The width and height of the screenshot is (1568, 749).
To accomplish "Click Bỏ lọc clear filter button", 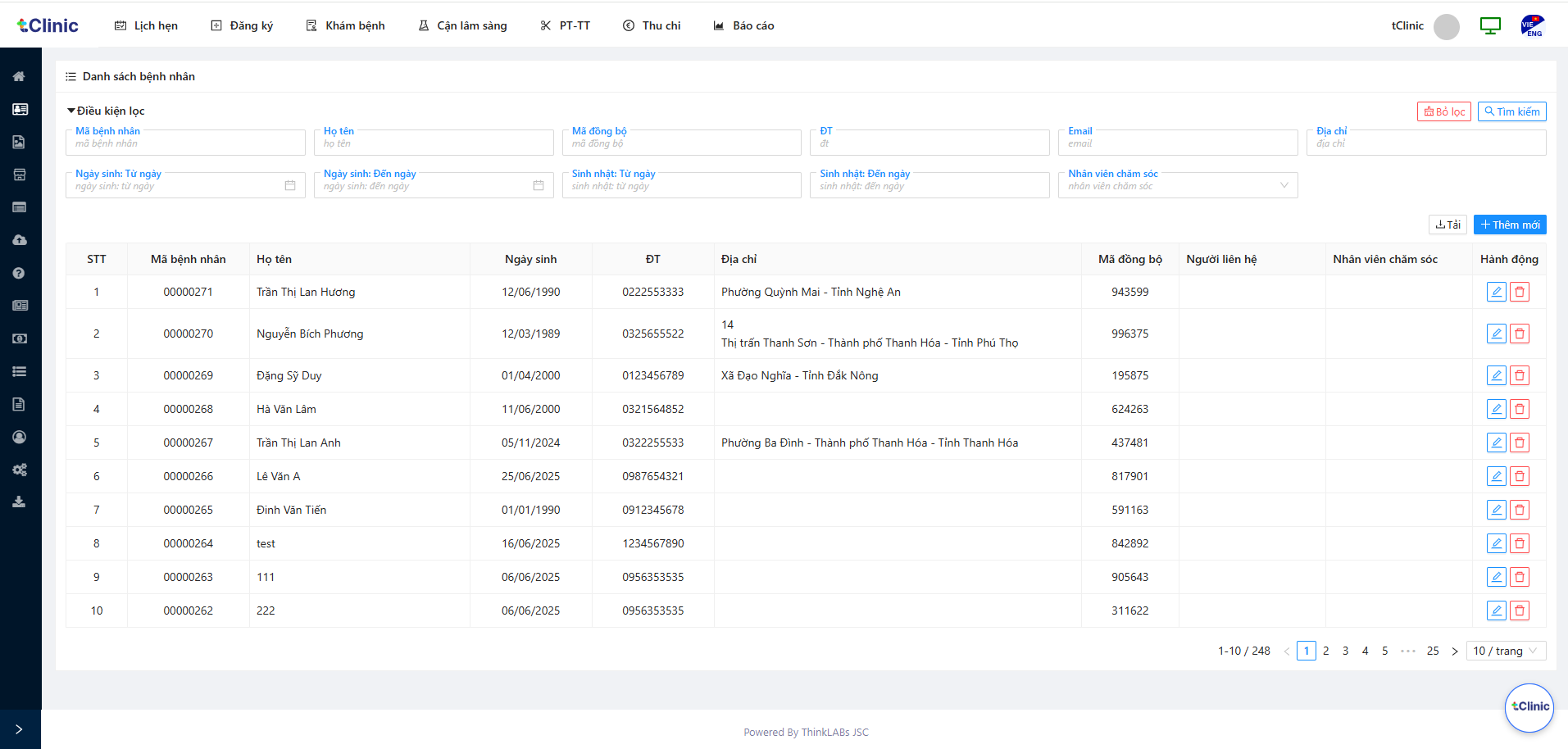I will coord(1444,111).
